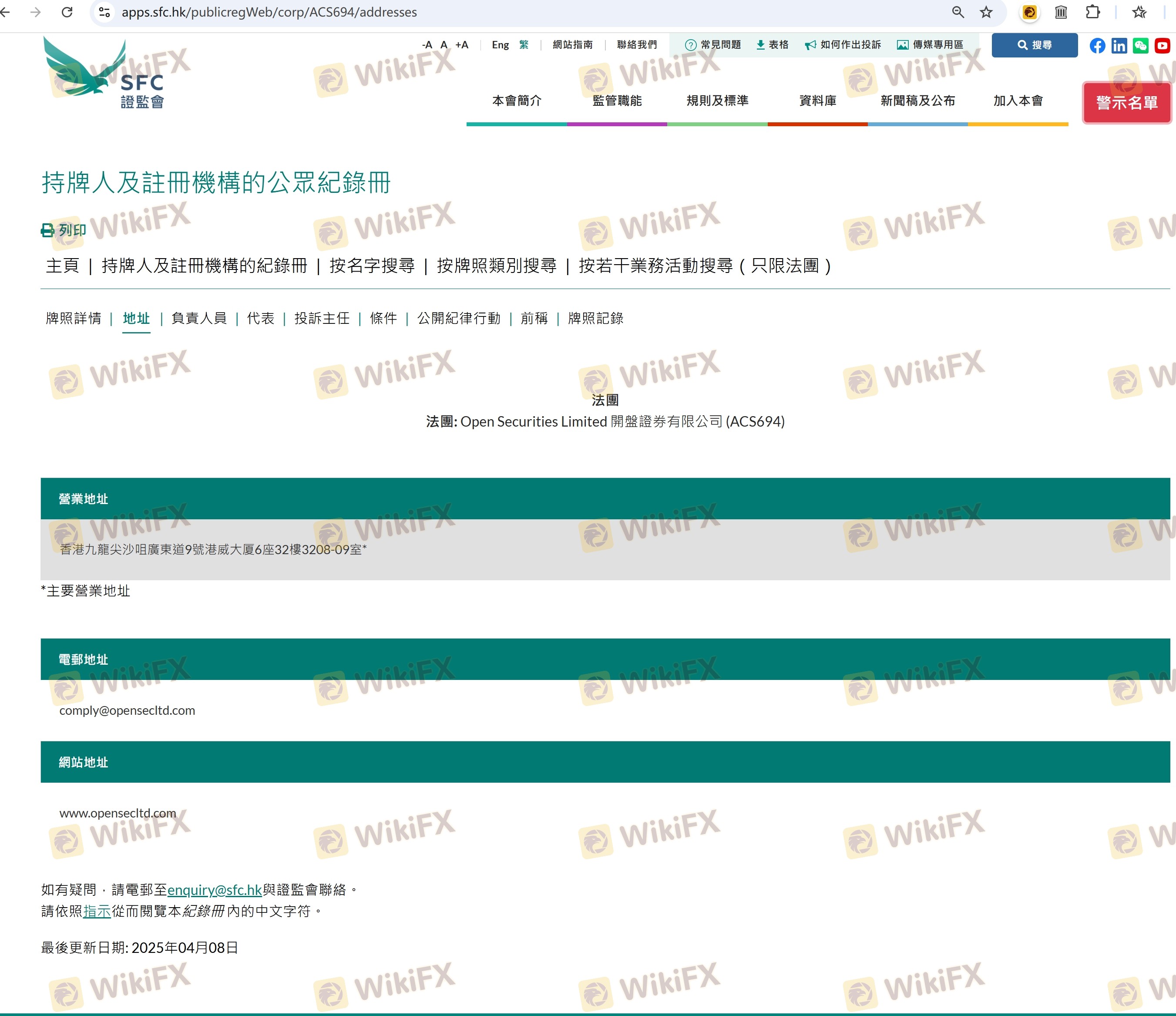
Task: Click the enquiry@sfc.hk email link
Action: tap(215, 890)
